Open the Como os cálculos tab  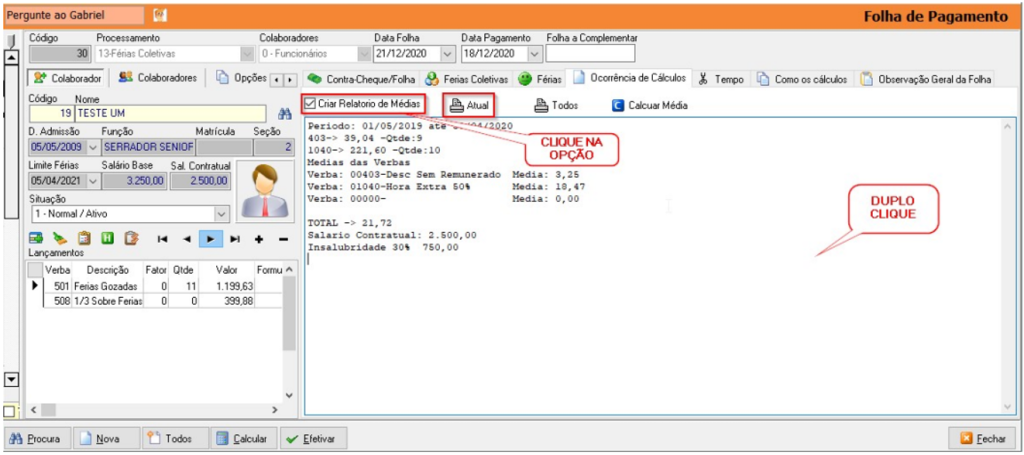pos(802,80)
